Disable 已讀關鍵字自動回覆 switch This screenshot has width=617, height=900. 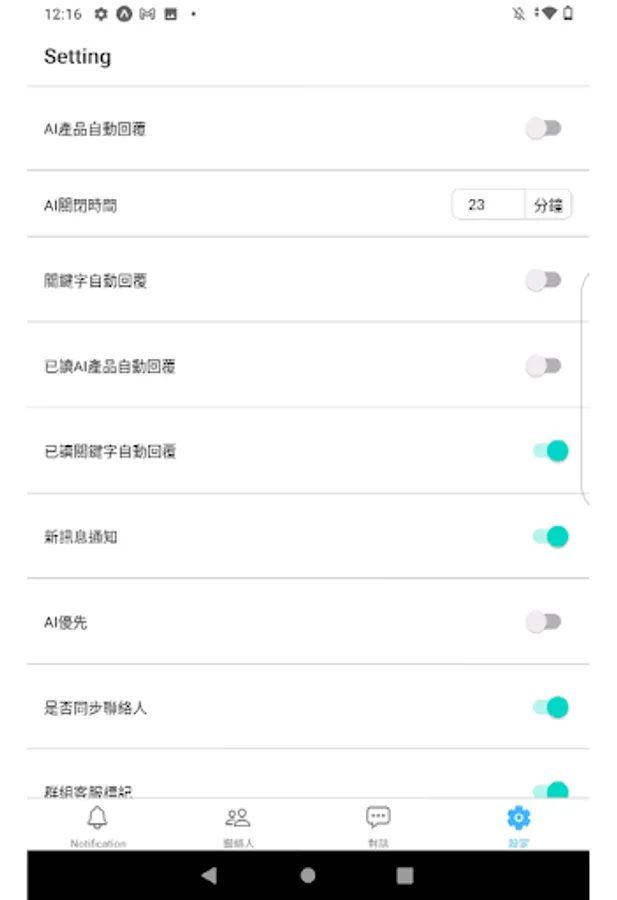click(551, 451)
